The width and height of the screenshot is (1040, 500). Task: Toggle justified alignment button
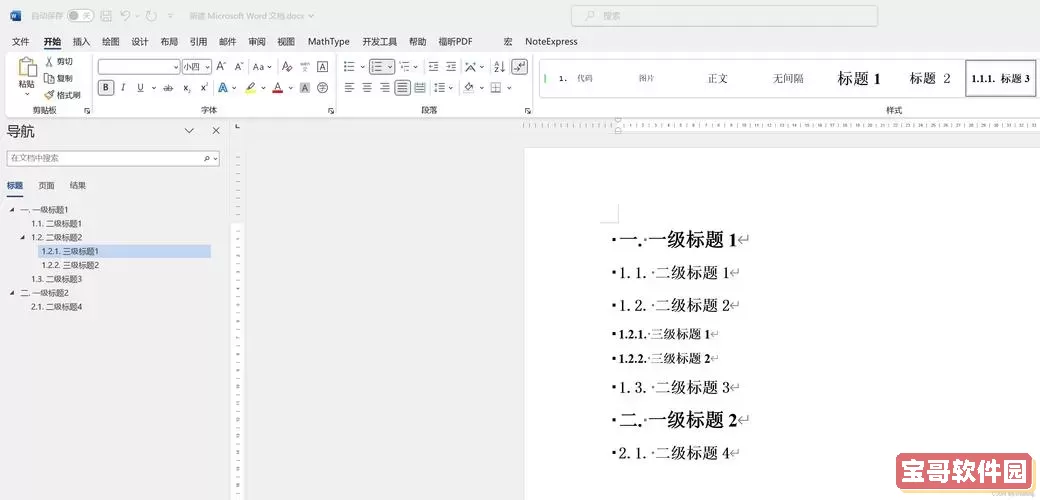click(x=402, y=88)
